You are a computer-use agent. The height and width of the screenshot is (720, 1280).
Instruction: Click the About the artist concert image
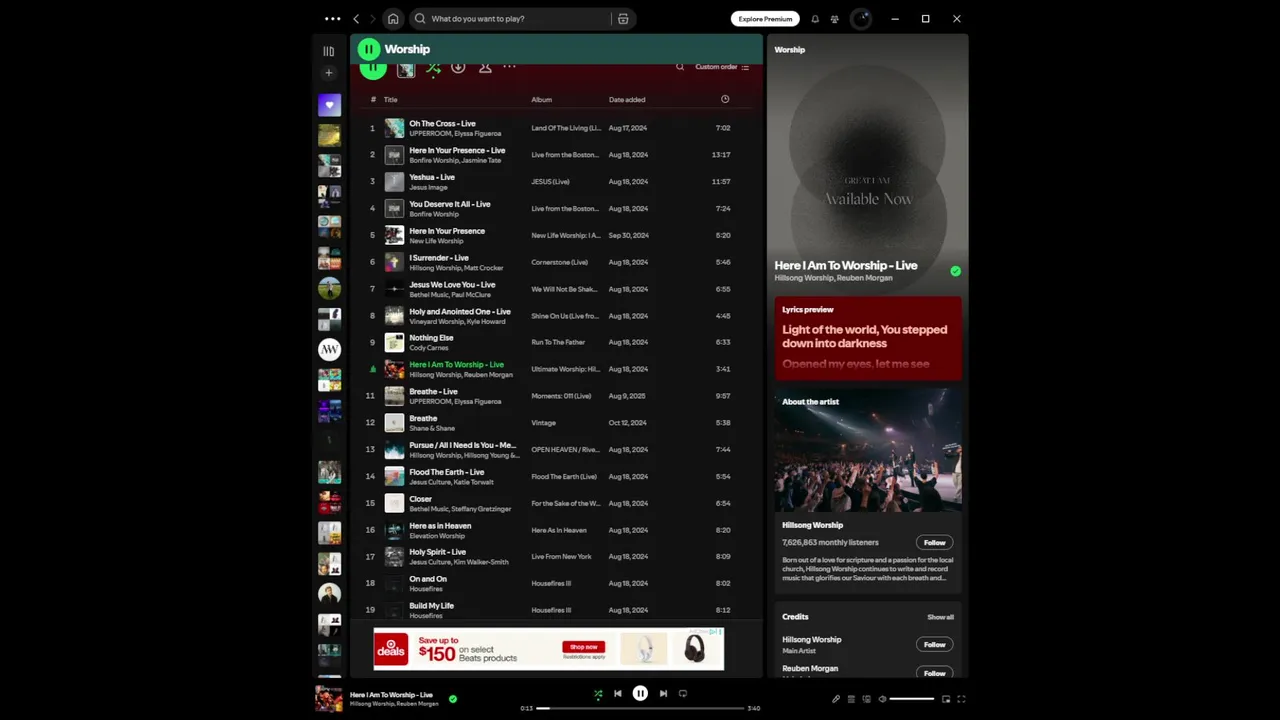(868, 450)
